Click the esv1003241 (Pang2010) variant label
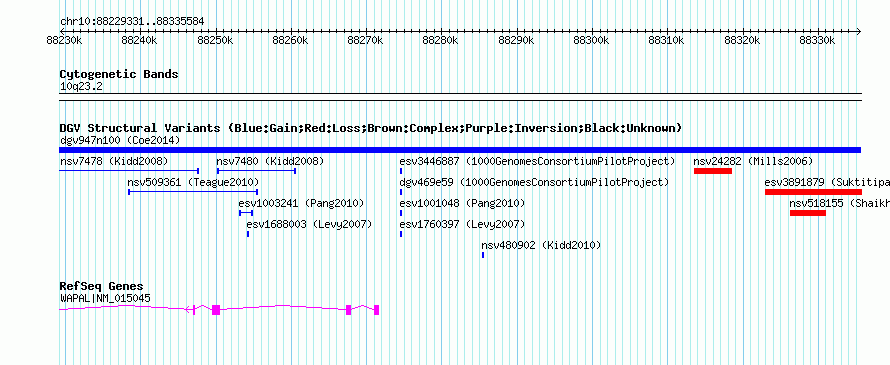890x365 pixels. point(301,203)
